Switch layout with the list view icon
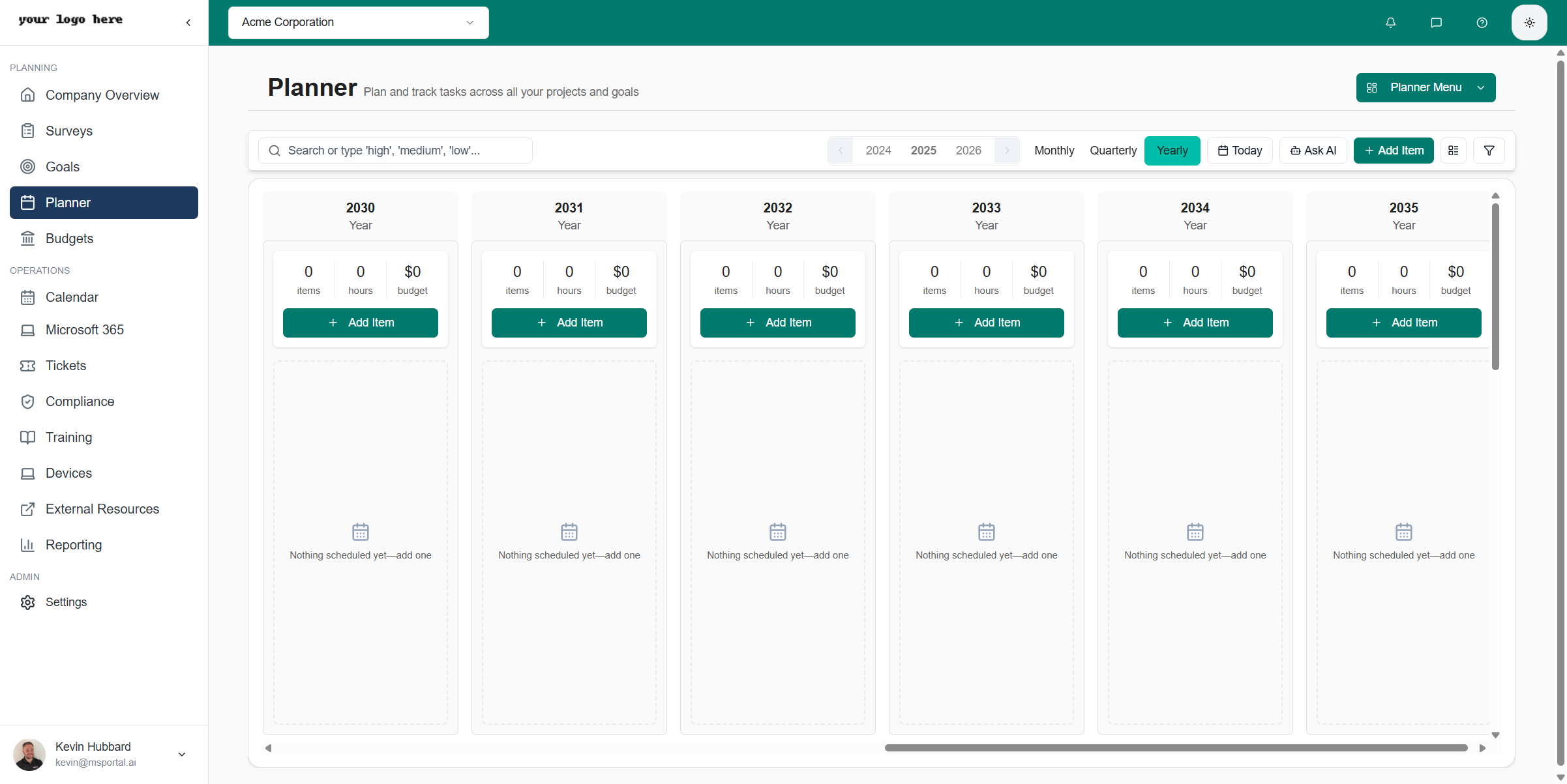 [1453, 151]
